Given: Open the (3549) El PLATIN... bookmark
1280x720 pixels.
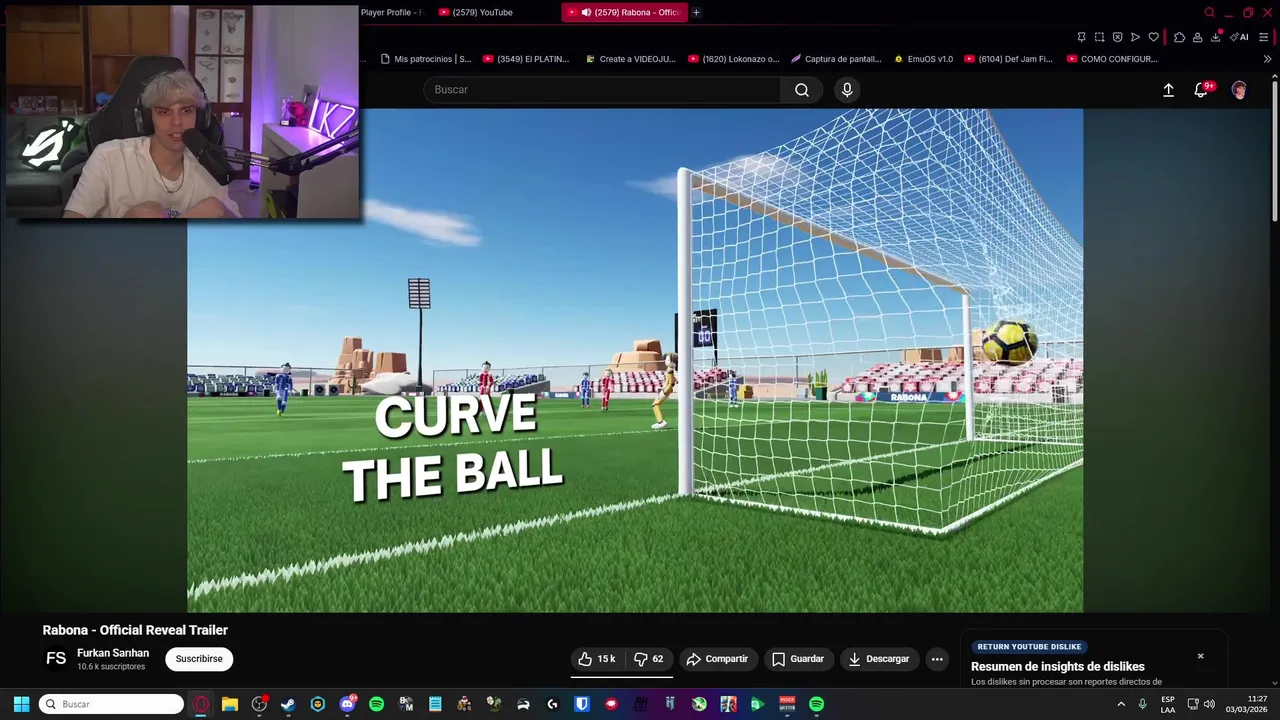Looking at the screenshot, I should pyautogui.click(x=526, y=59).
